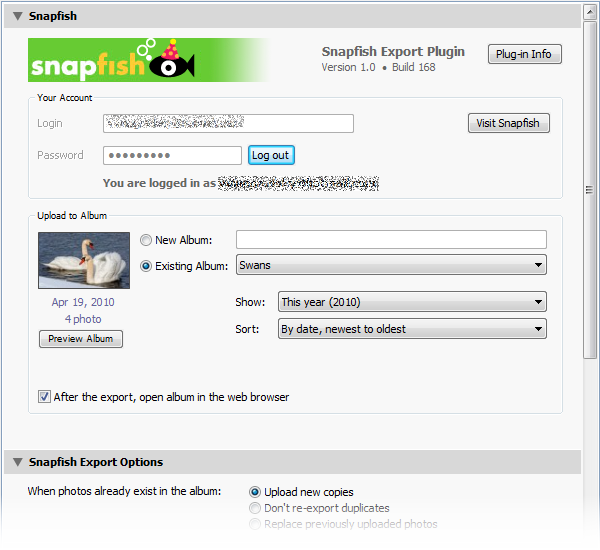600x550 pixels.
Task: Select the New Album radio button
Action: click(146, 240)
